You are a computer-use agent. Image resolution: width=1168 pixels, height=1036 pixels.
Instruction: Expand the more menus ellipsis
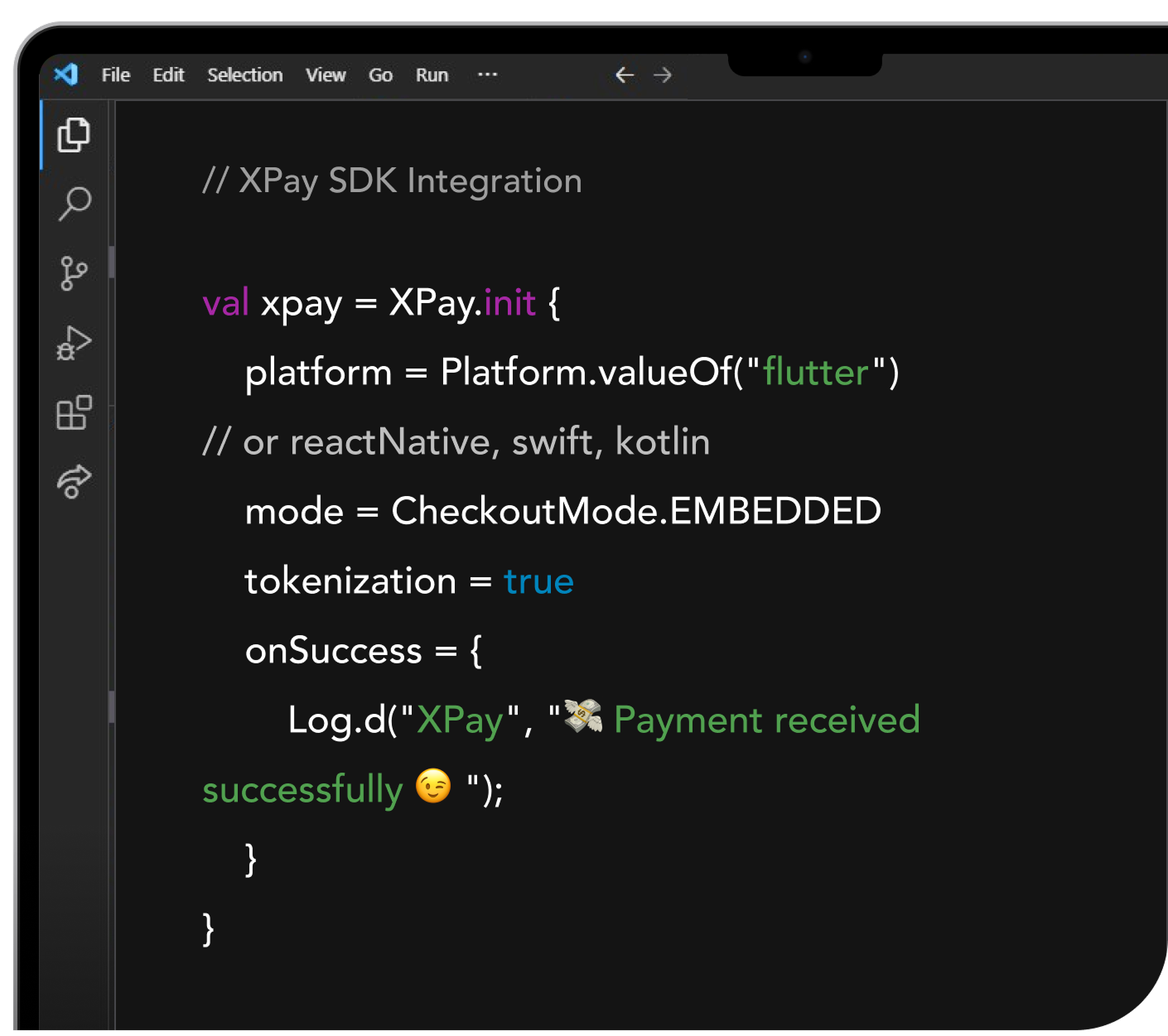[x=488, y=75]
